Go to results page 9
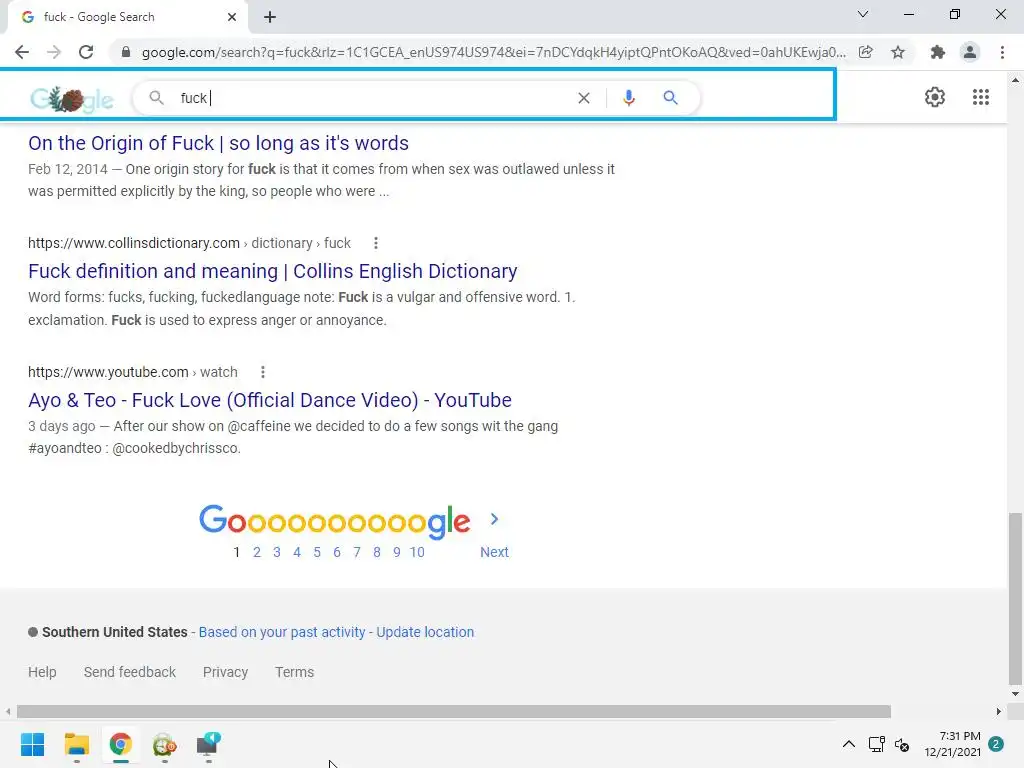 [396, 552]
